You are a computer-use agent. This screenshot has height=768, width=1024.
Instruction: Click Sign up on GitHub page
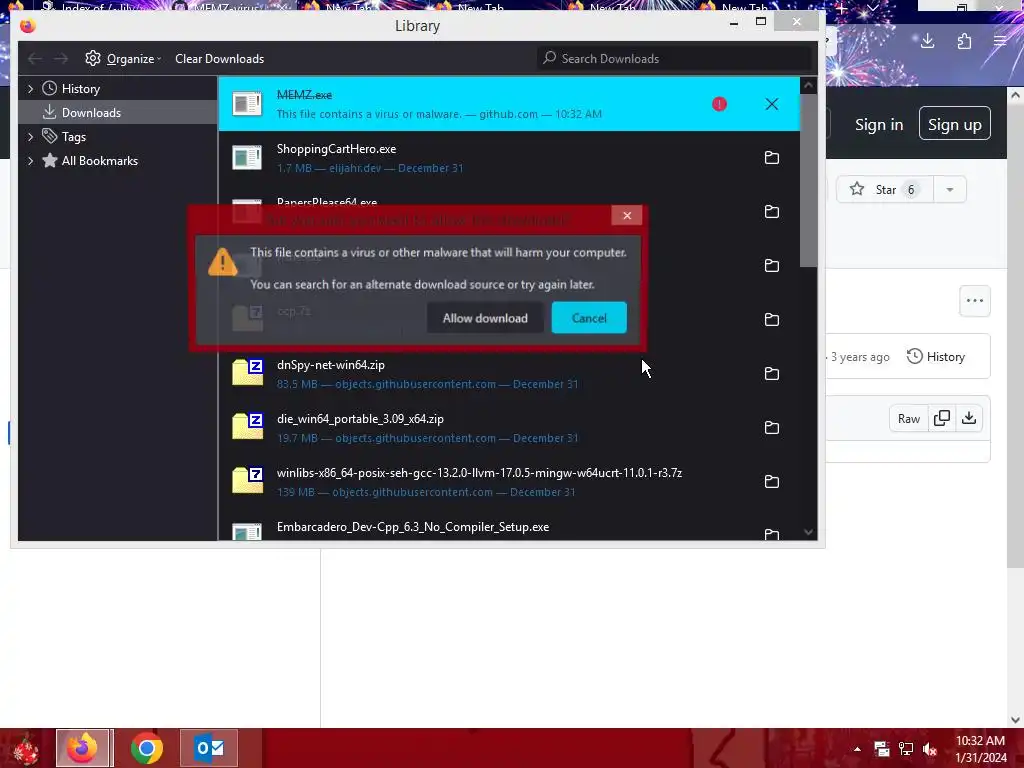pos(954,124)
